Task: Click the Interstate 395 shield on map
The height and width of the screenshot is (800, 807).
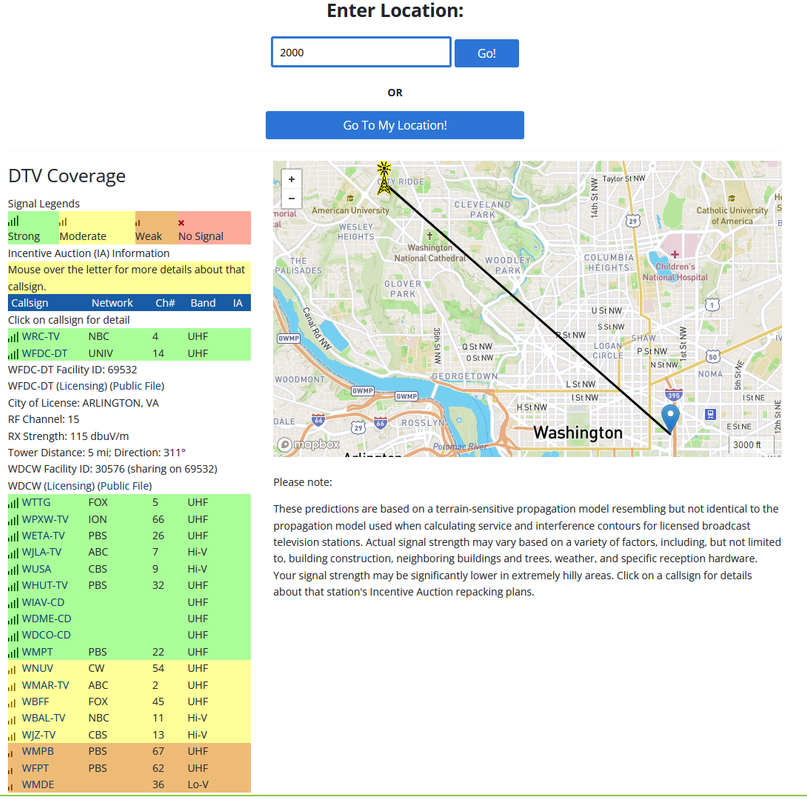Action: (x=673, y=395)
